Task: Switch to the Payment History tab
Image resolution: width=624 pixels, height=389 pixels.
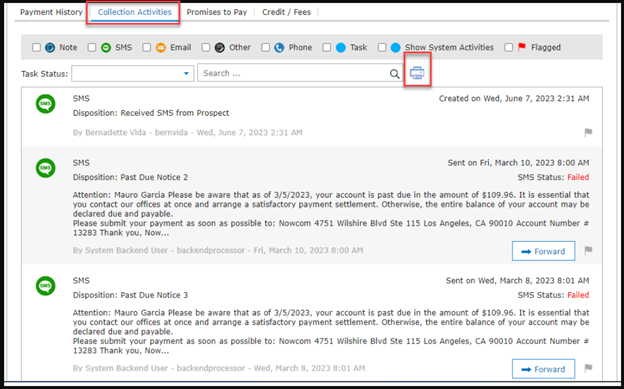Action: coord(51,12)
